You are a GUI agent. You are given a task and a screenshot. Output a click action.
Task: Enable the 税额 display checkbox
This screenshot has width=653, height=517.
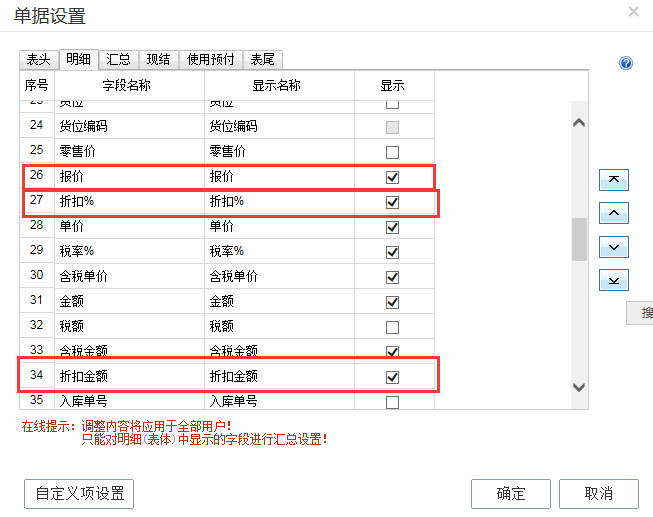pyautogui.click(x=392, y=327)
